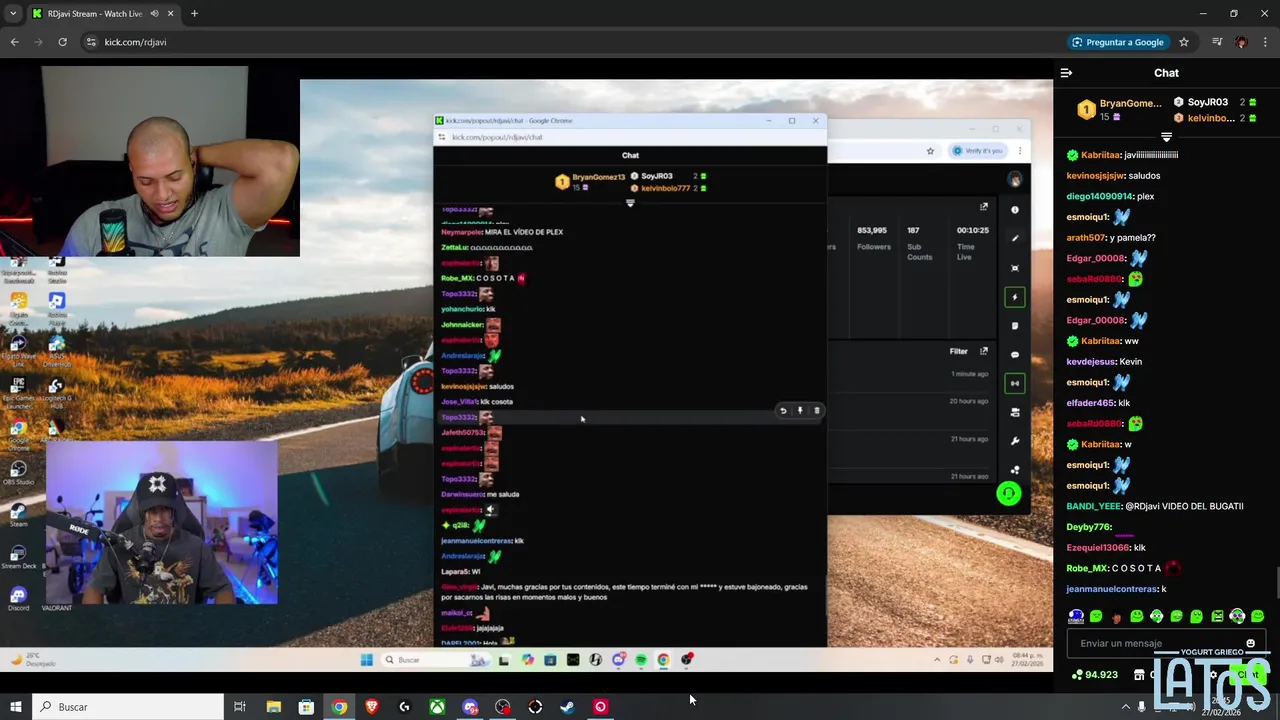Screen dimensions: 1280x720
Task: View channel points 94.923
Action: click(x=1095, y=675)
